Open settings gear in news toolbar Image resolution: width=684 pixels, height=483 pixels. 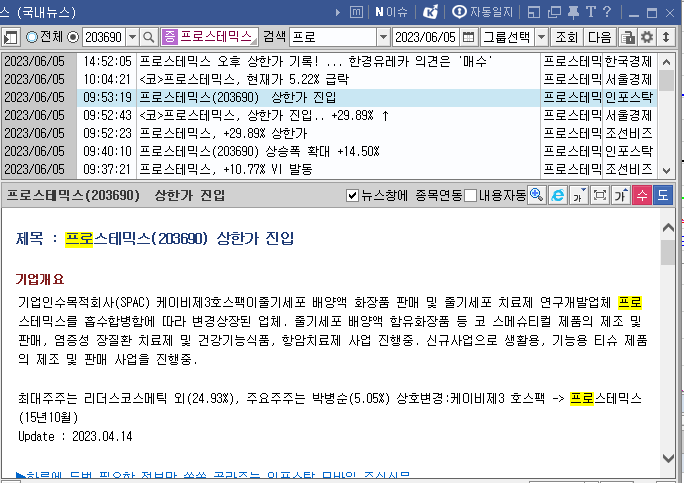[x=646, y=37]
